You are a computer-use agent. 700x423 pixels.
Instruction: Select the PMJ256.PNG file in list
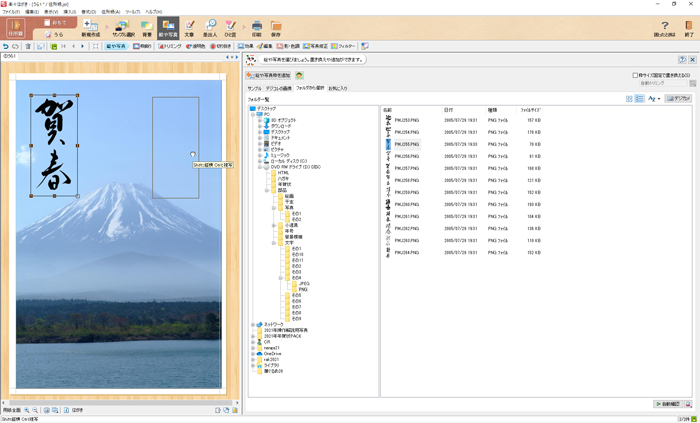click(406, 156)
